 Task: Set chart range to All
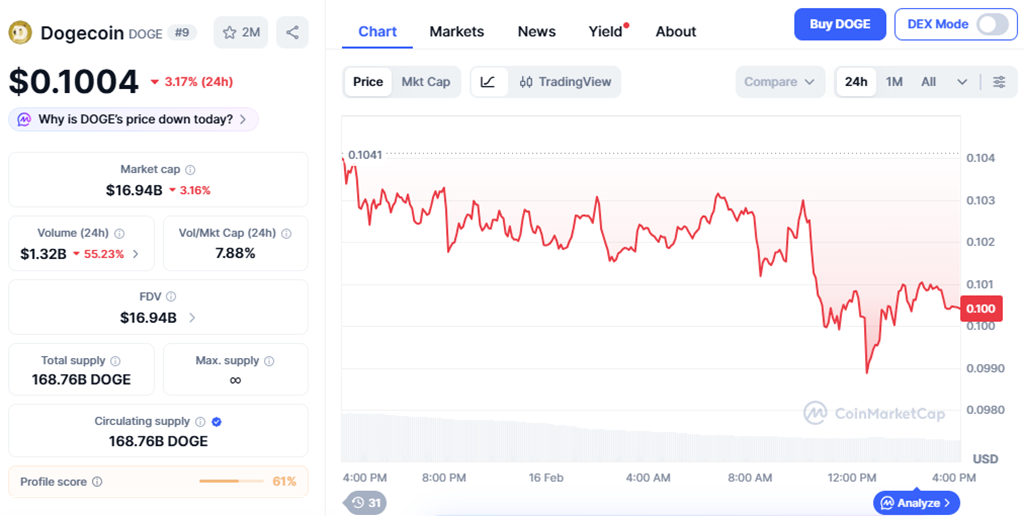tap(929, 82)
